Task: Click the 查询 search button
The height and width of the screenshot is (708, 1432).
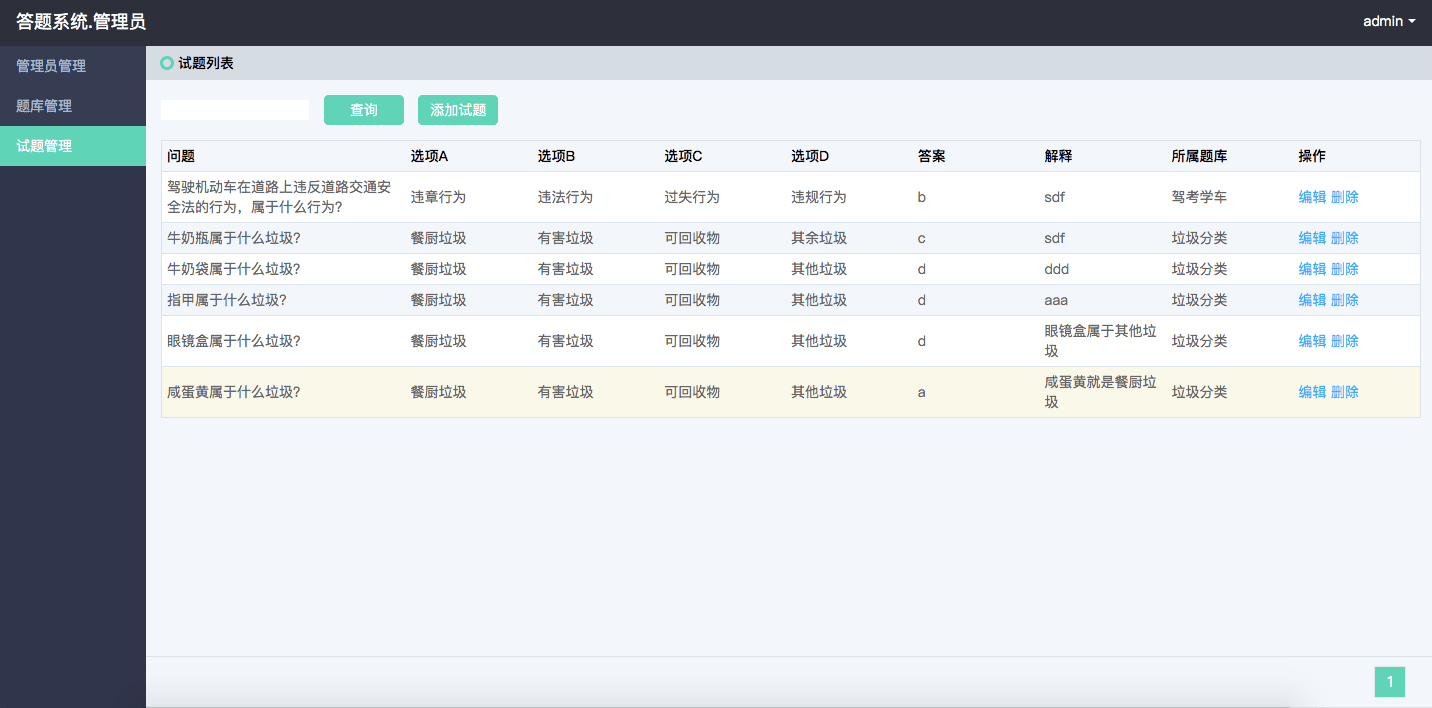Action: pyautogui.click(x=363, y=110)
